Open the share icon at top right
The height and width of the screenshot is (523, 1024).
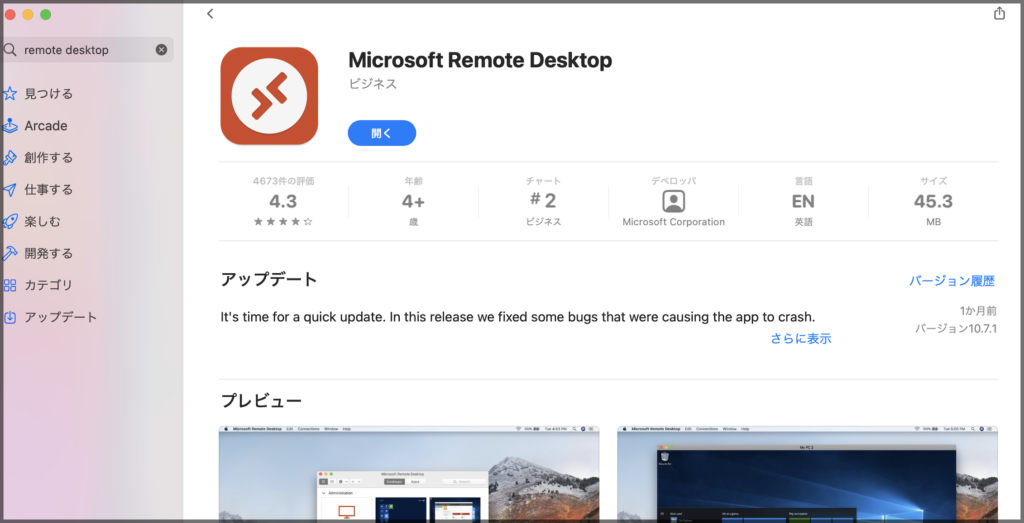[999, 13]
